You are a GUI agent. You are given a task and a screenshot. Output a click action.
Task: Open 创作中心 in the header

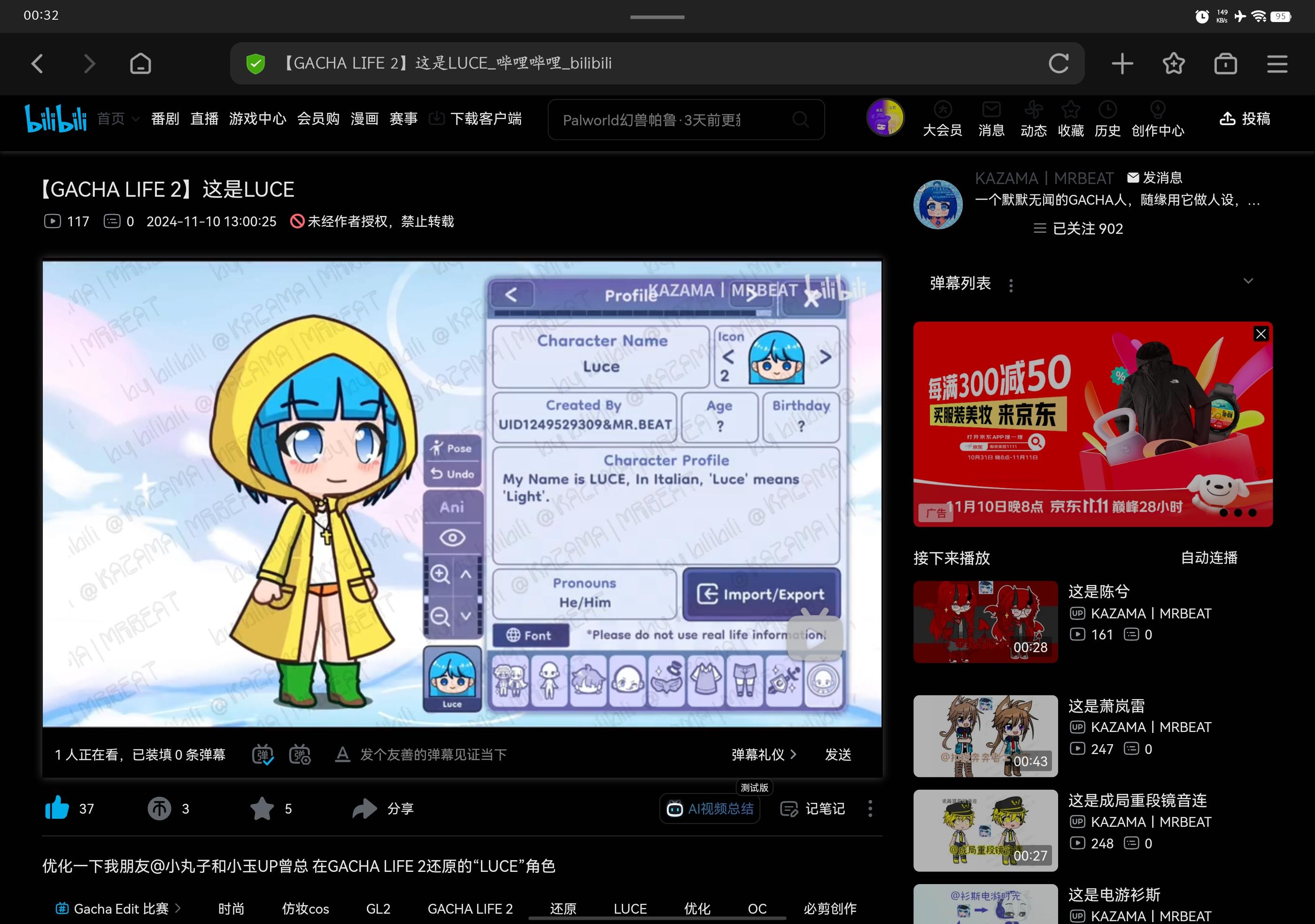tap(1158, 119)
